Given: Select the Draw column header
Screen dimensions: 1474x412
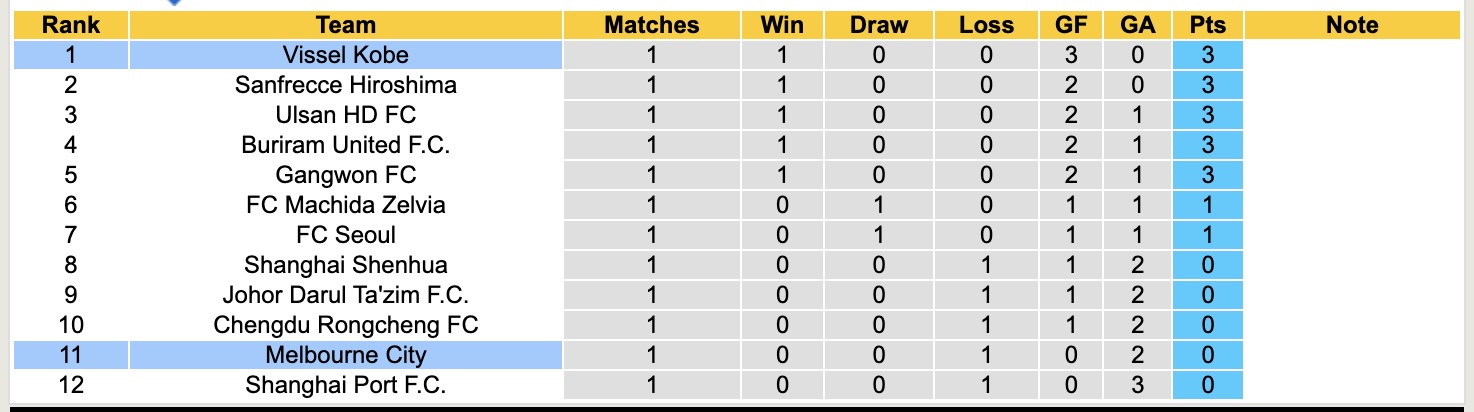Looking at the screenshot, I should click(879, 26).
